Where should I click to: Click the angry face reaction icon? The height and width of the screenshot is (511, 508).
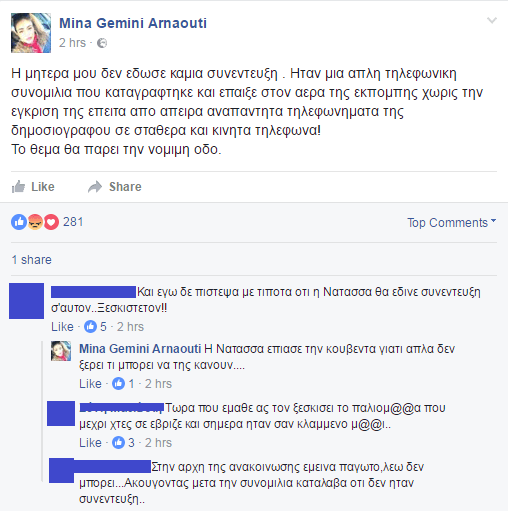coord(35,222)
